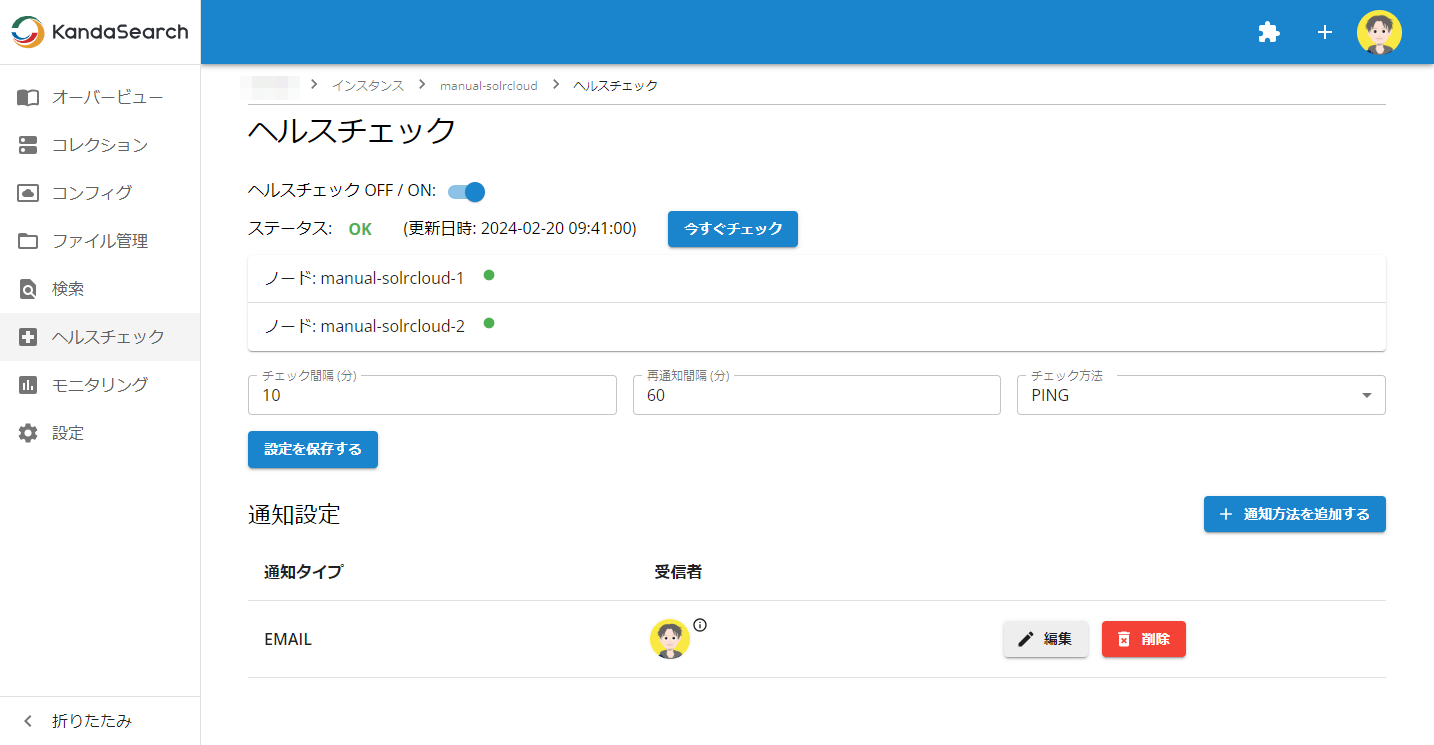Edit the EMAIL notification with 編集
1434x745 pixels.
point(1046,639)
